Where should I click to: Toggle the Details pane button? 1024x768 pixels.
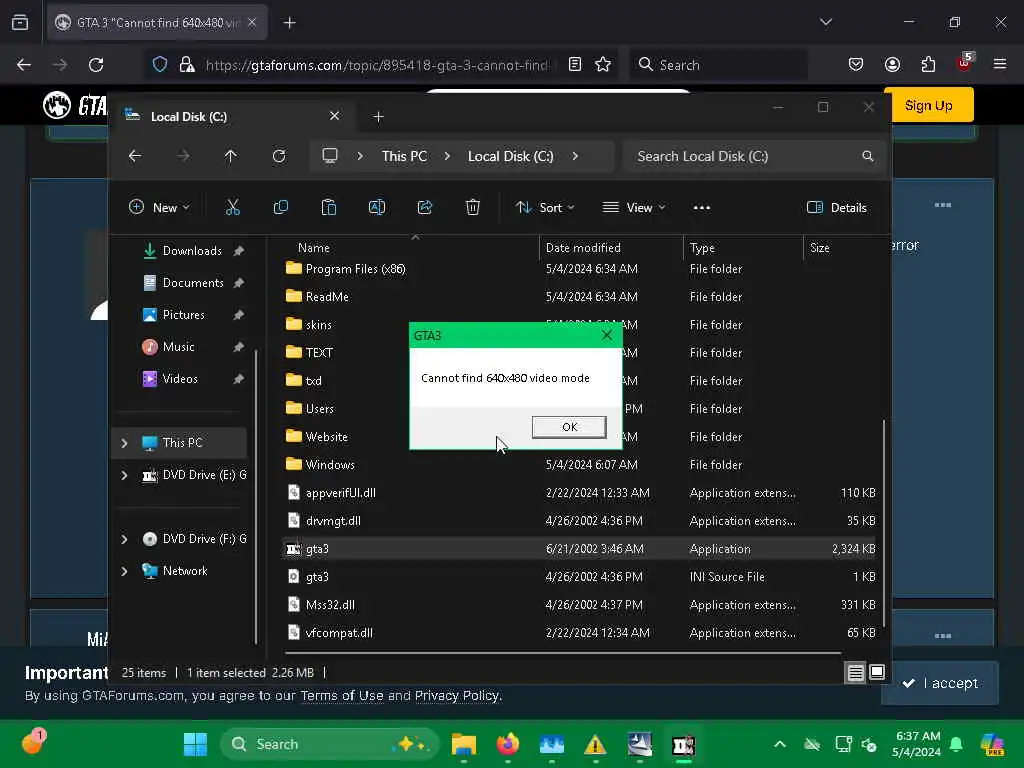click(x=837, y=208)
